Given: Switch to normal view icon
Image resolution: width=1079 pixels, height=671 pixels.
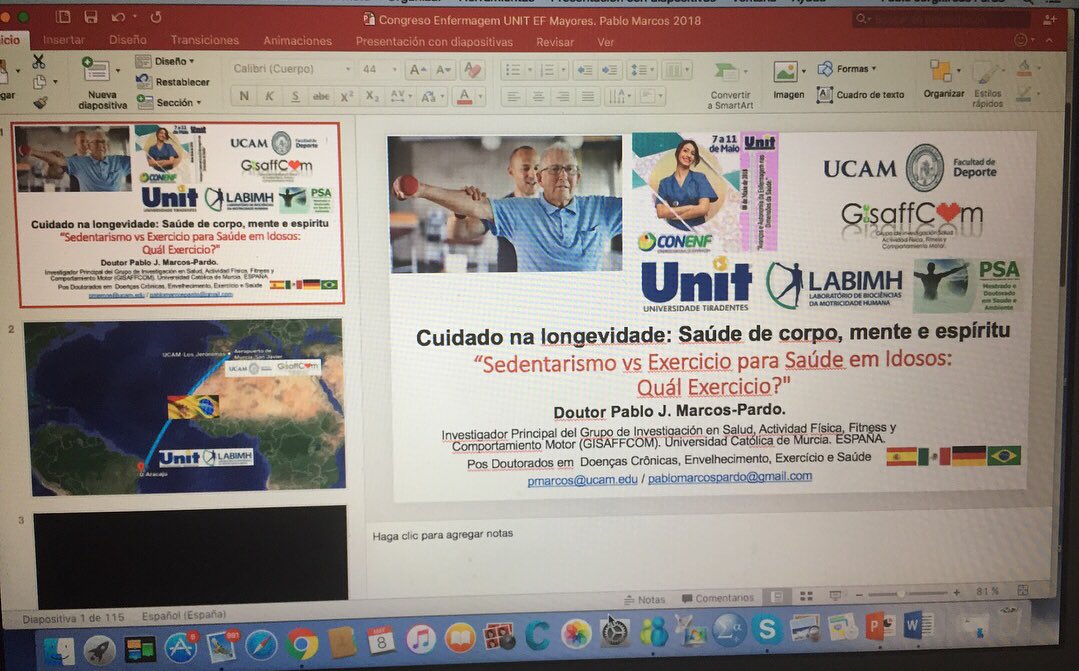Looking at the screenshot, I should tap(776, 597).
